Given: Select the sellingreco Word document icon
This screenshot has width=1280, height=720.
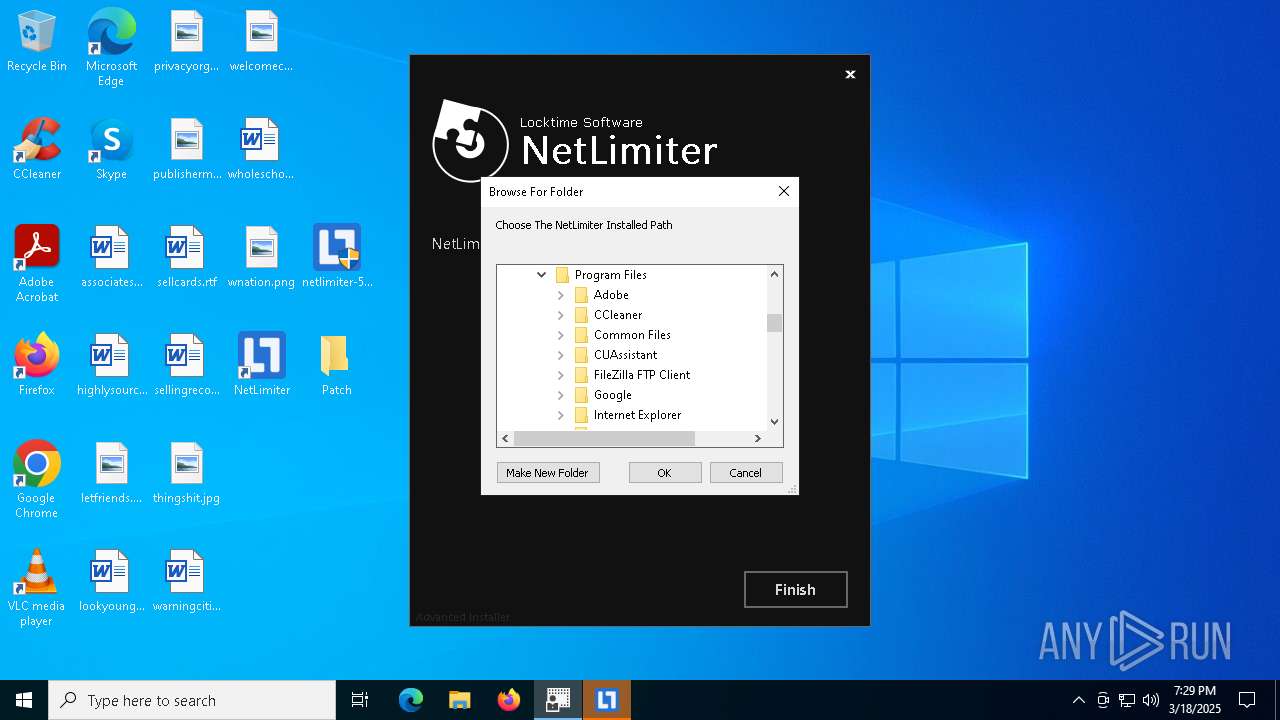Looking at the screenshot, I should 186,366.
